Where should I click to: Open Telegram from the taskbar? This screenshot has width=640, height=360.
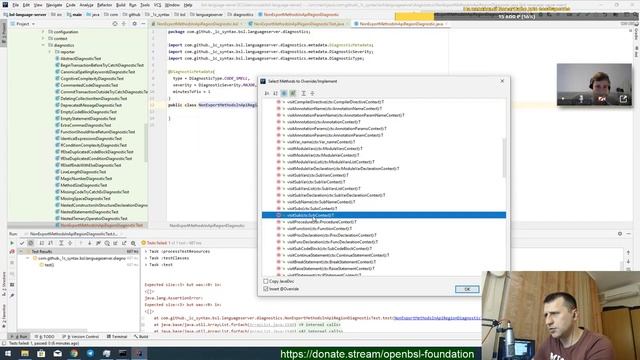(x=90, y=353)
